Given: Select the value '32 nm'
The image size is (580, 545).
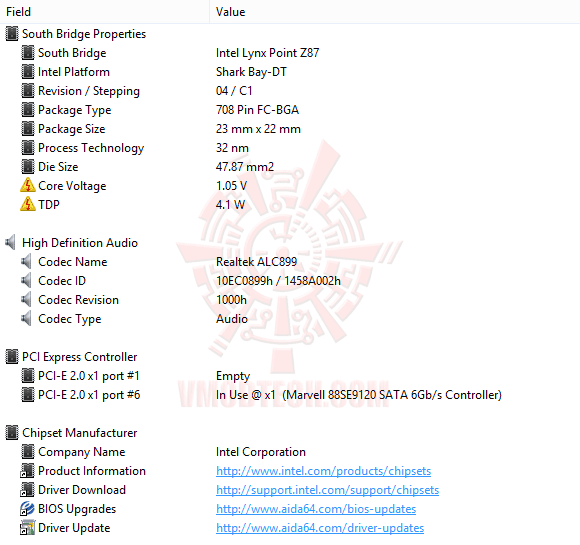Looking at the screenshot, I should 232,148.
